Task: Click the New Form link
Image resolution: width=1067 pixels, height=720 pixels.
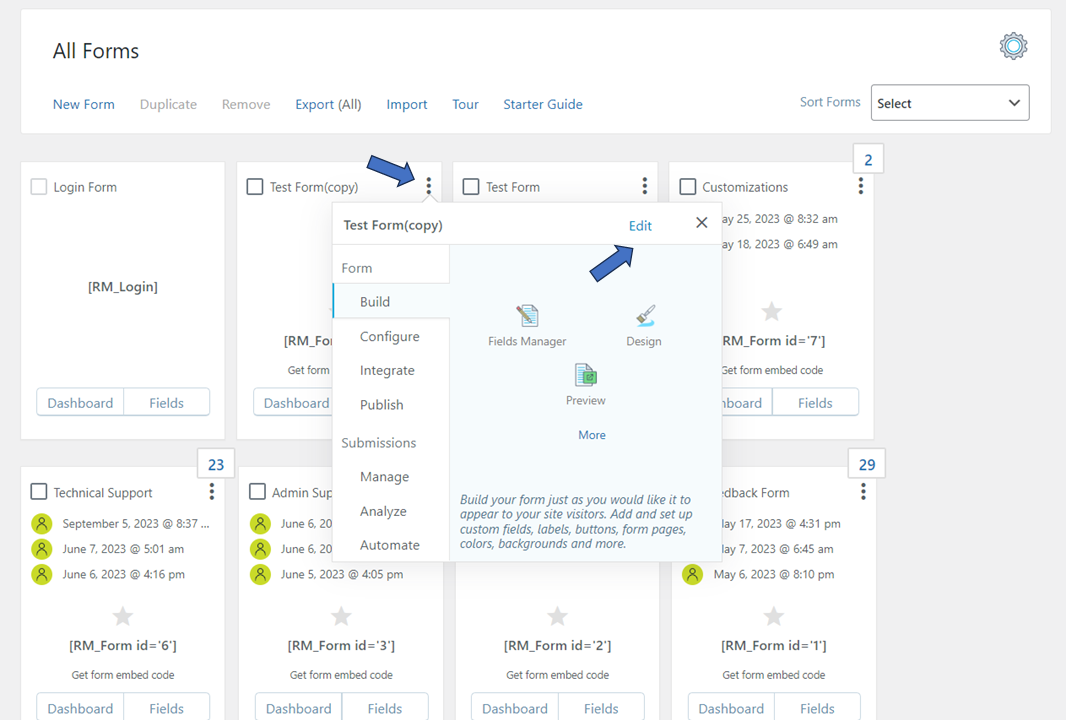Action: pyautogui.click(x=84, y=104)
